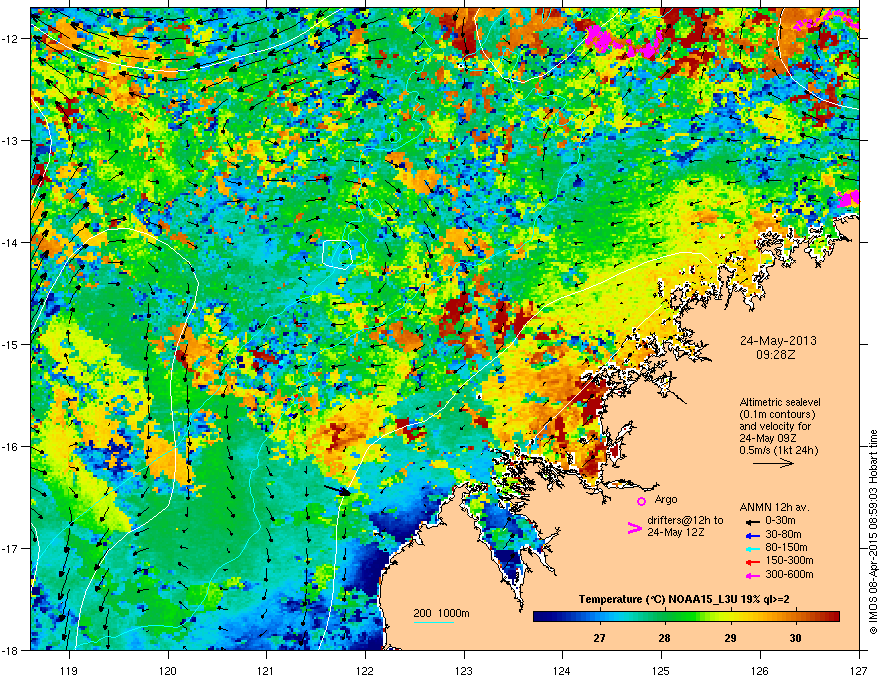Click the time text 09:28Z
This screenshot has height=680, width=880.
click(x=775, y=355)
